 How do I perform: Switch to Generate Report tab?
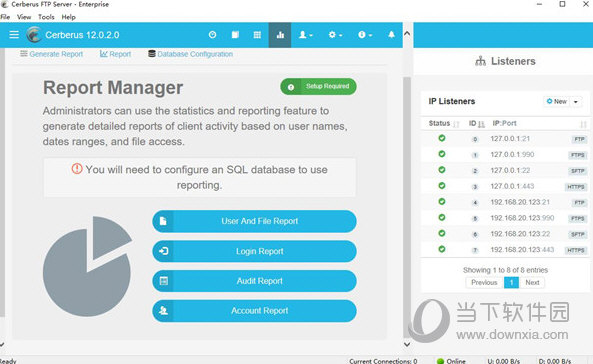coord(51,54)
